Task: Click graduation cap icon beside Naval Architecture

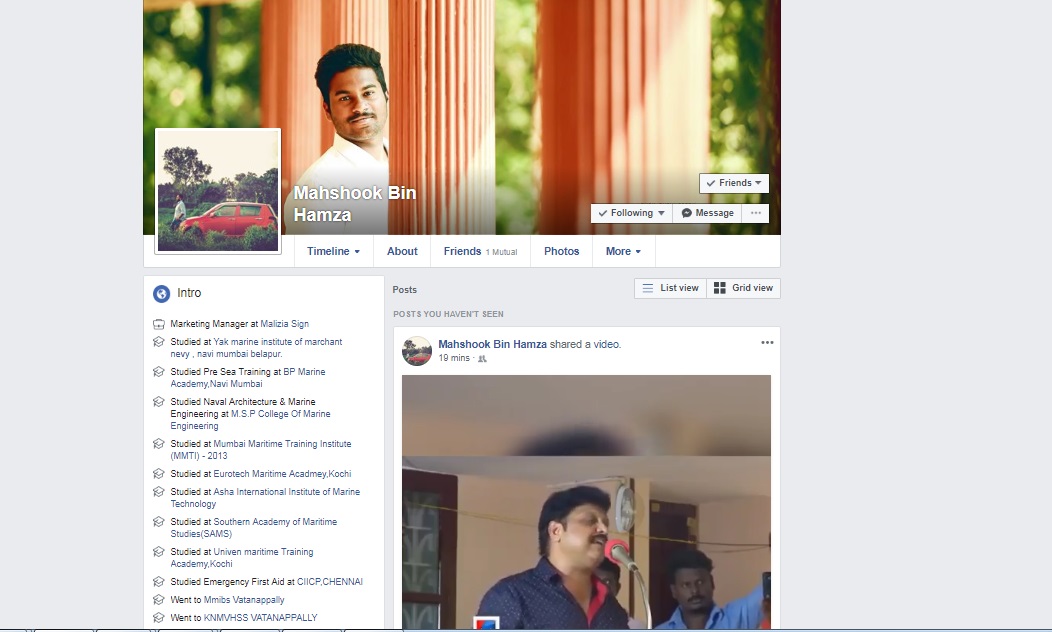Action: [159, 402]
